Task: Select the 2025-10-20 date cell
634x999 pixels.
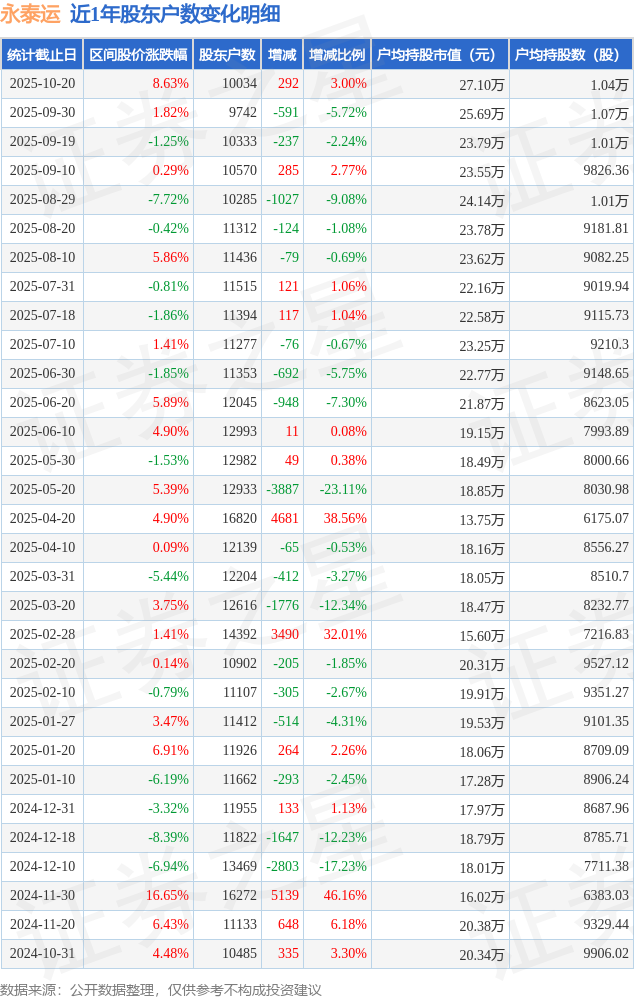Action: point(42,84)
